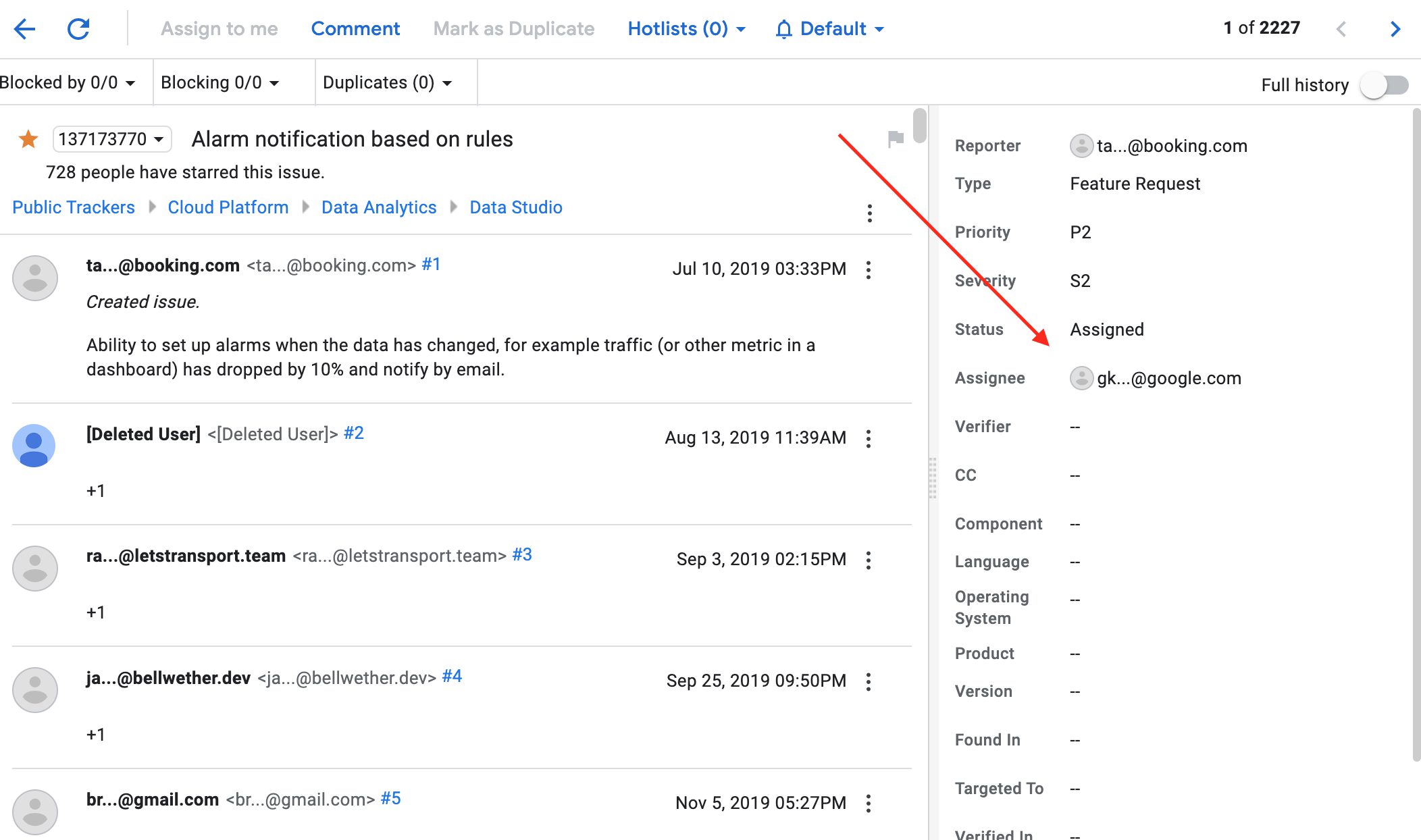The width and height of the screenshot is (1421, 840).
Task: Expand the Blocked by 0/0 dropdown
Action: 68,82
